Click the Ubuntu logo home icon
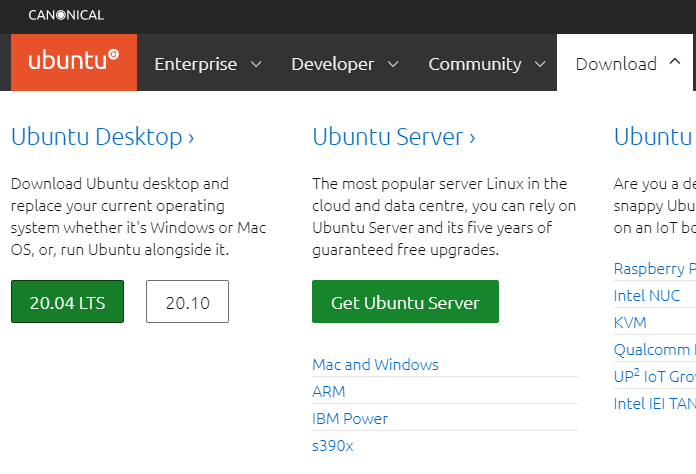The image size is (696, 474). click(74, 62)
